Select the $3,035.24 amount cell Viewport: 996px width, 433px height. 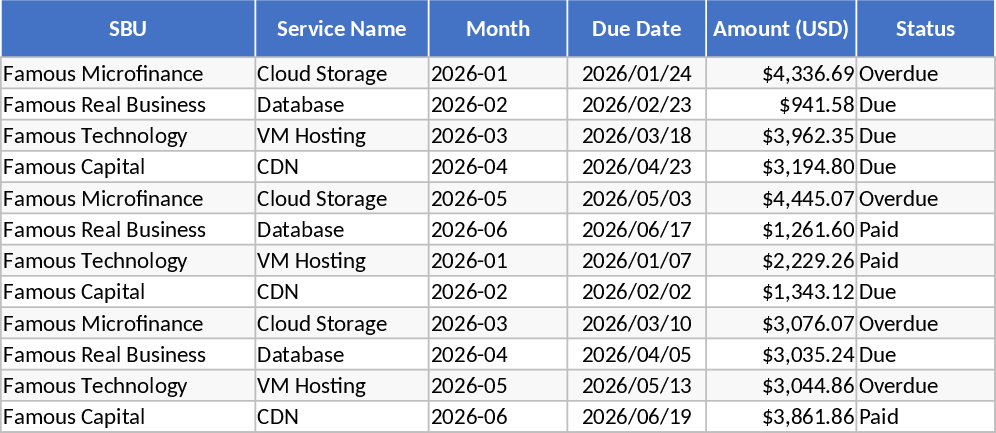781,355
